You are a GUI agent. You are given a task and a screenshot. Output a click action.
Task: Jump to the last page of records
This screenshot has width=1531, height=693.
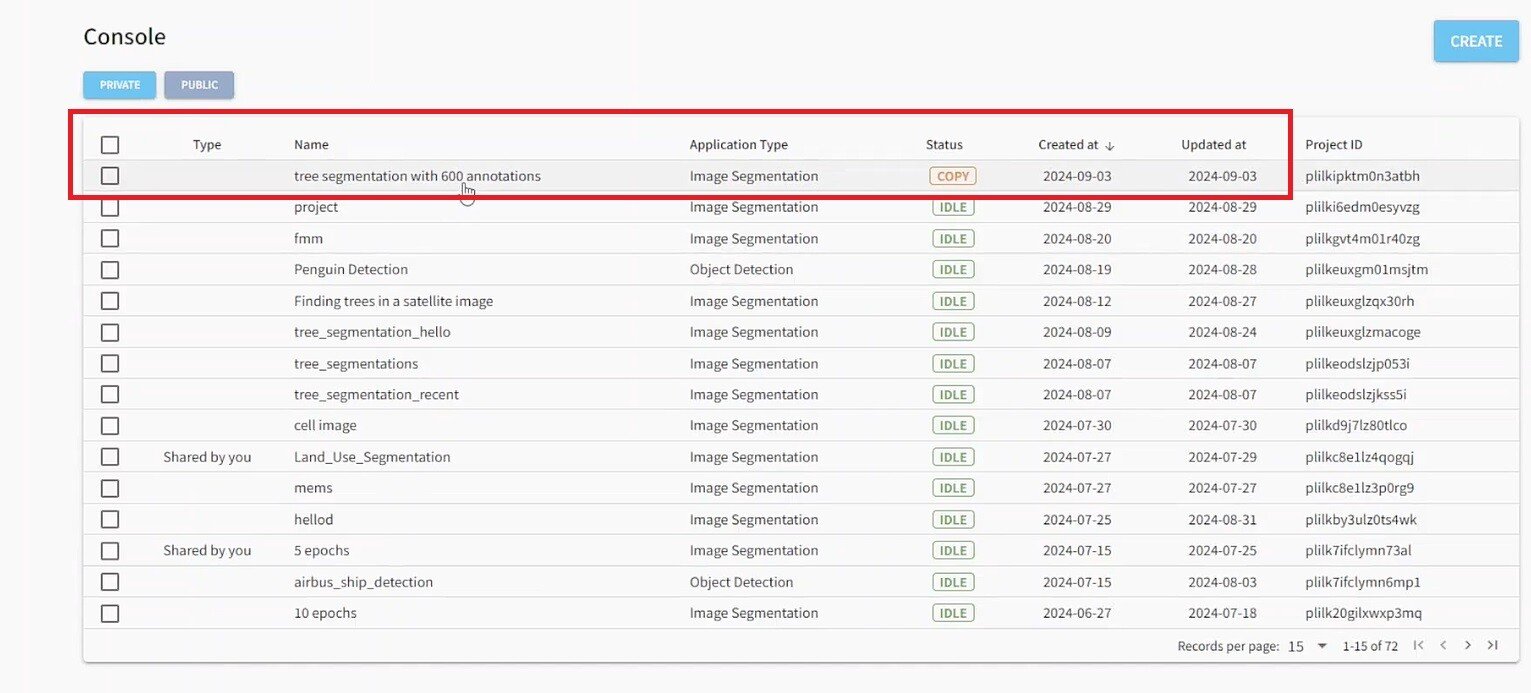pos(1493,646)
